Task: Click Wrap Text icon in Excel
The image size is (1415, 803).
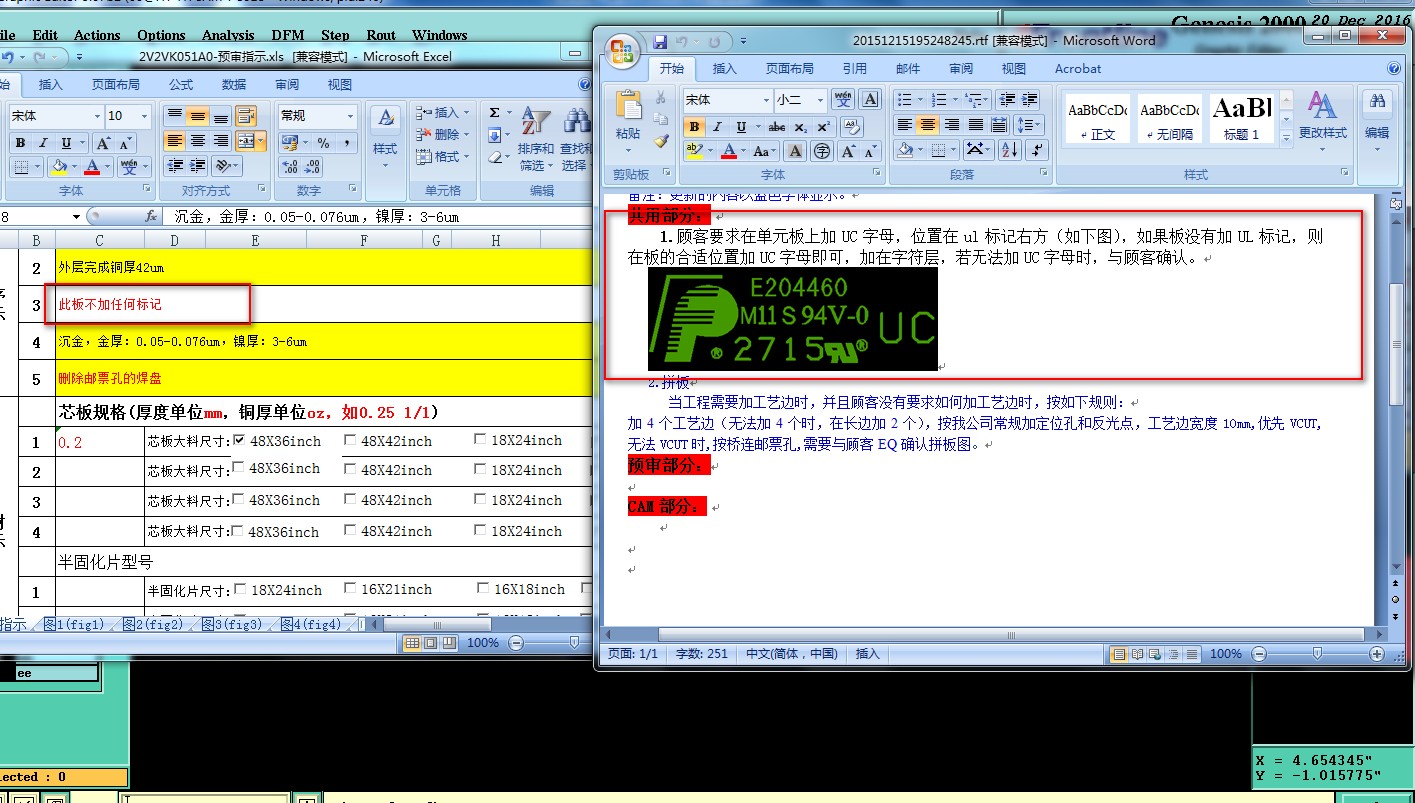Action: coord(246,116)
